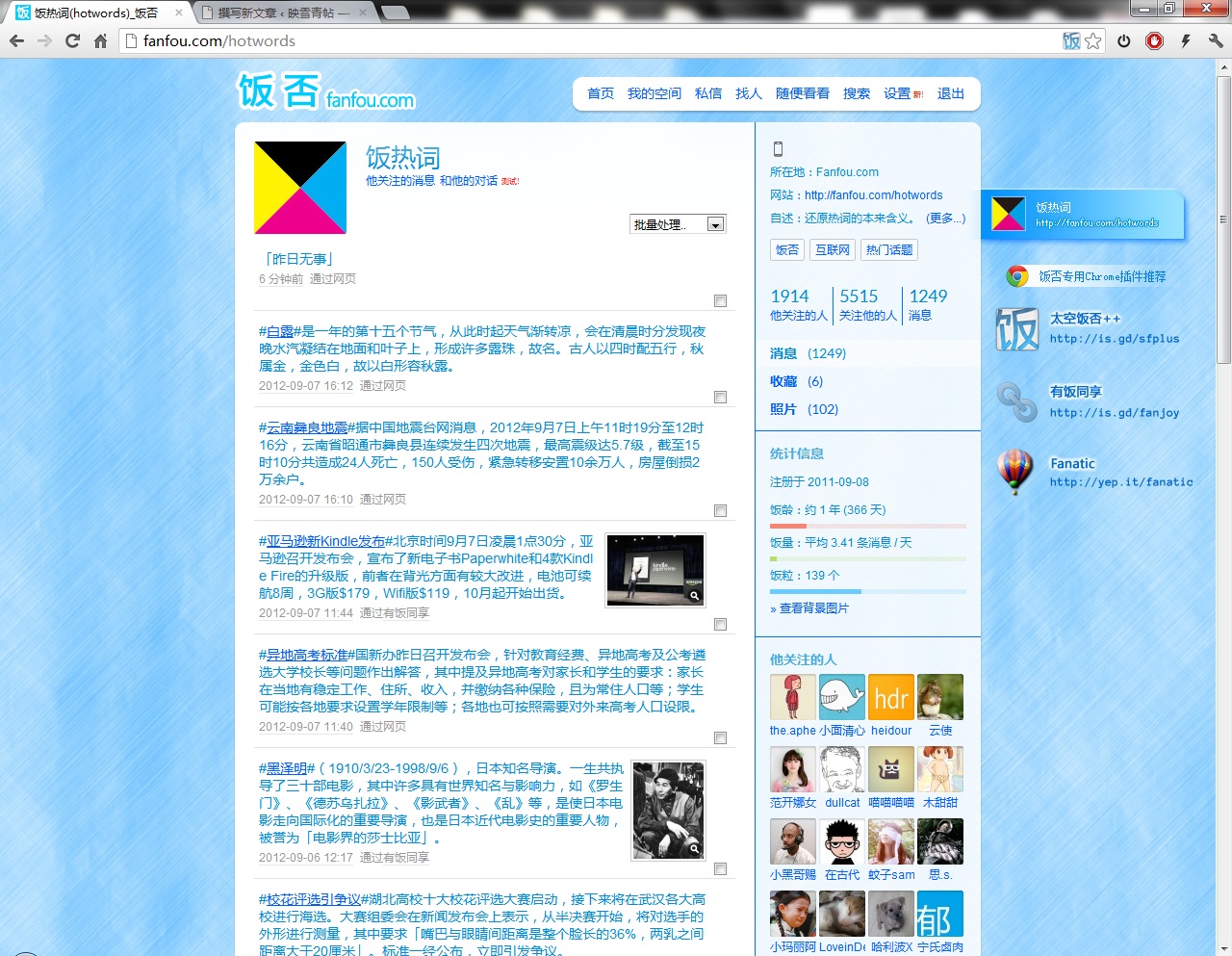Open 收藏 (6) in sidebar
Image resolution: width=1232 pixels, height=956 pixels.
point(796,381)
